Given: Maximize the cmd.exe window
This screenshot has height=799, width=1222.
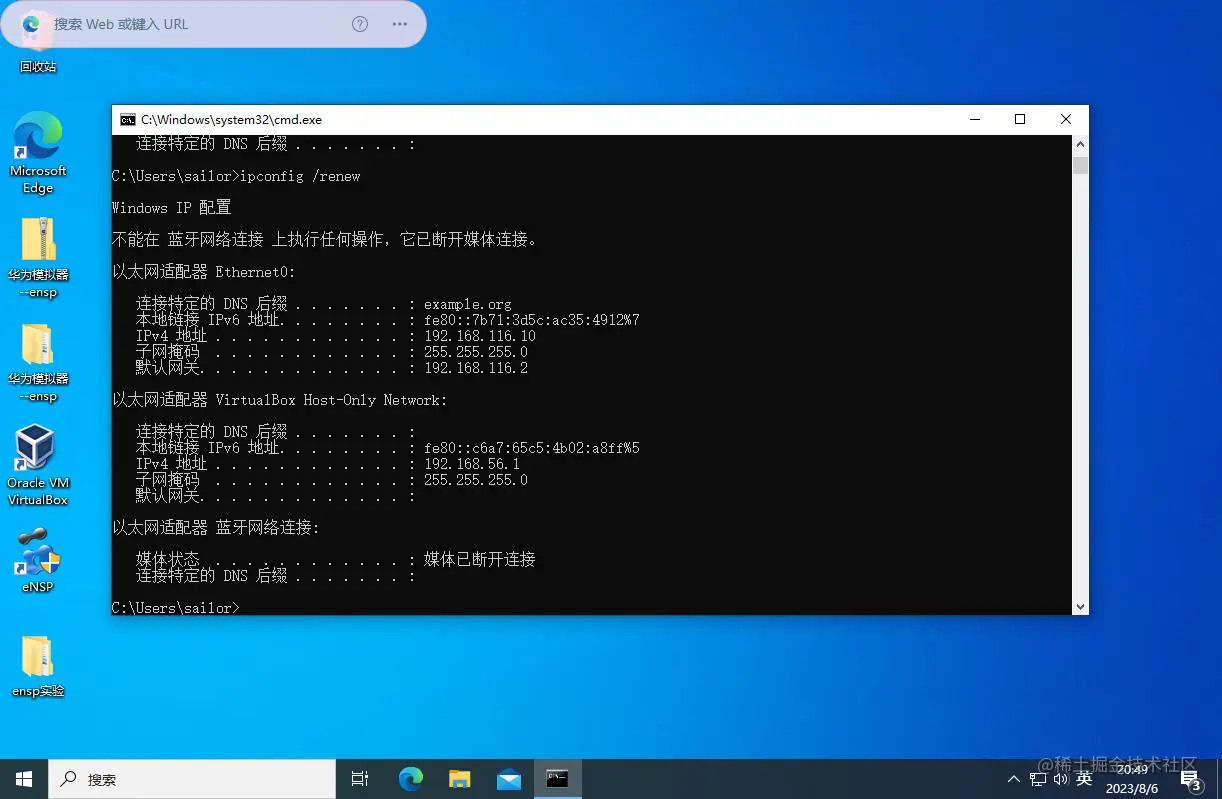Looking at the screenshot, I should [1020, 120].
